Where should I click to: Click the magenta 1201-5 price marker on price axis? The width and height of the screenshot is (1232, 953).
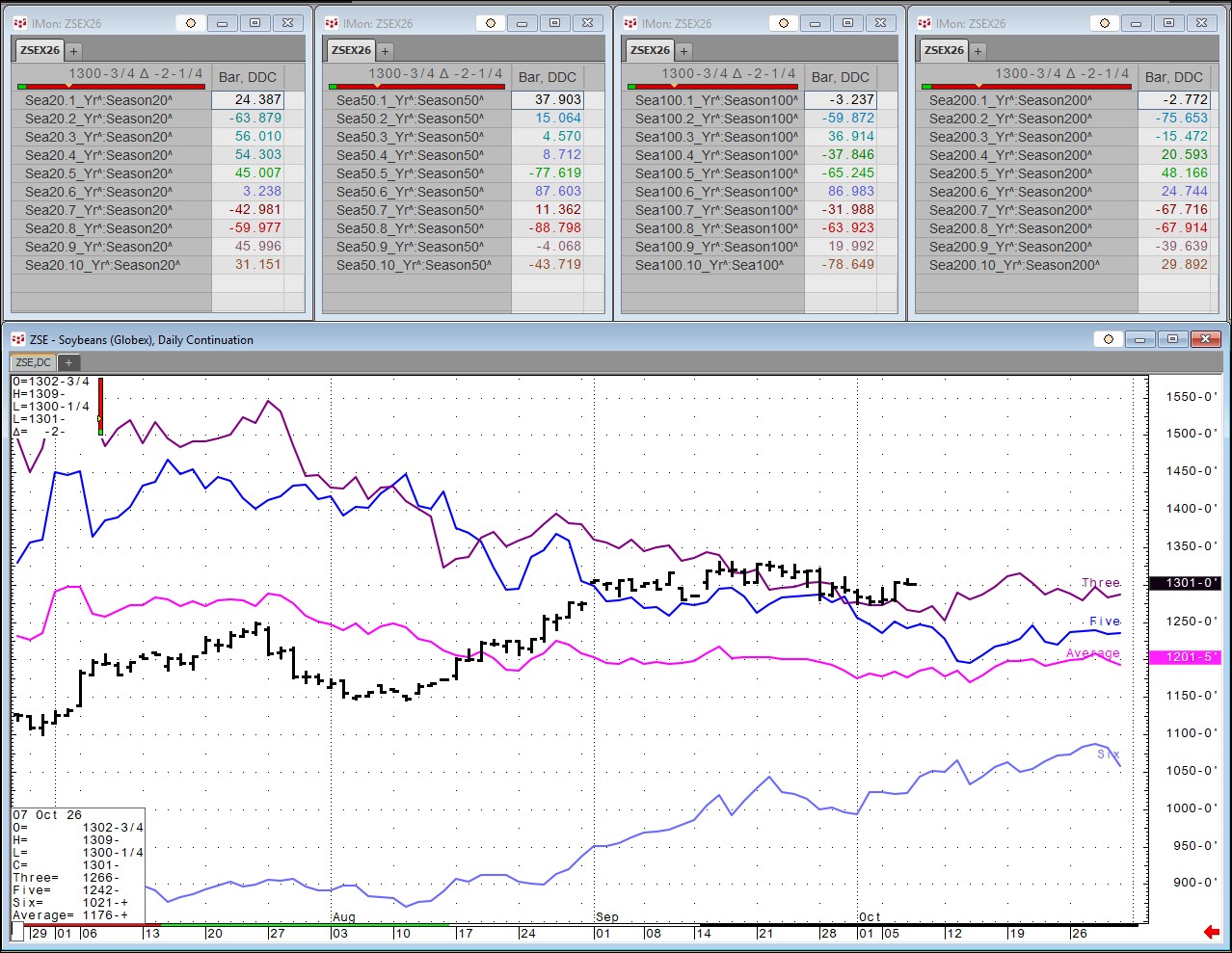[1187, 657]
